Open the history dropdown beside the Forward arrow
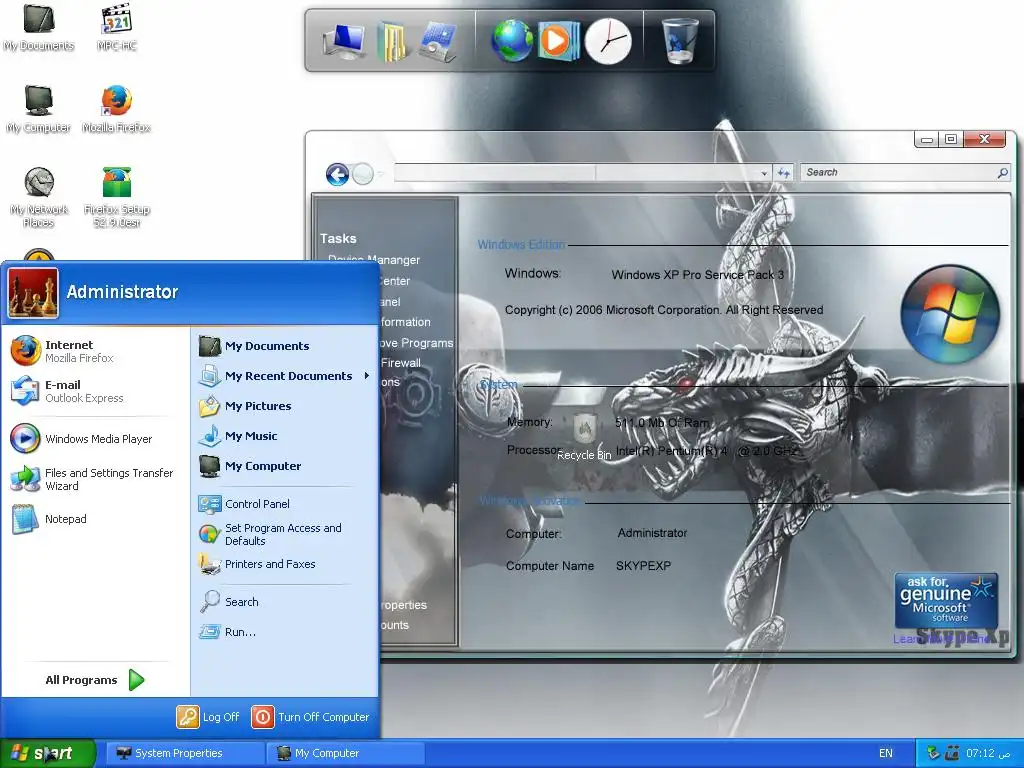 [x=381, y=174]
